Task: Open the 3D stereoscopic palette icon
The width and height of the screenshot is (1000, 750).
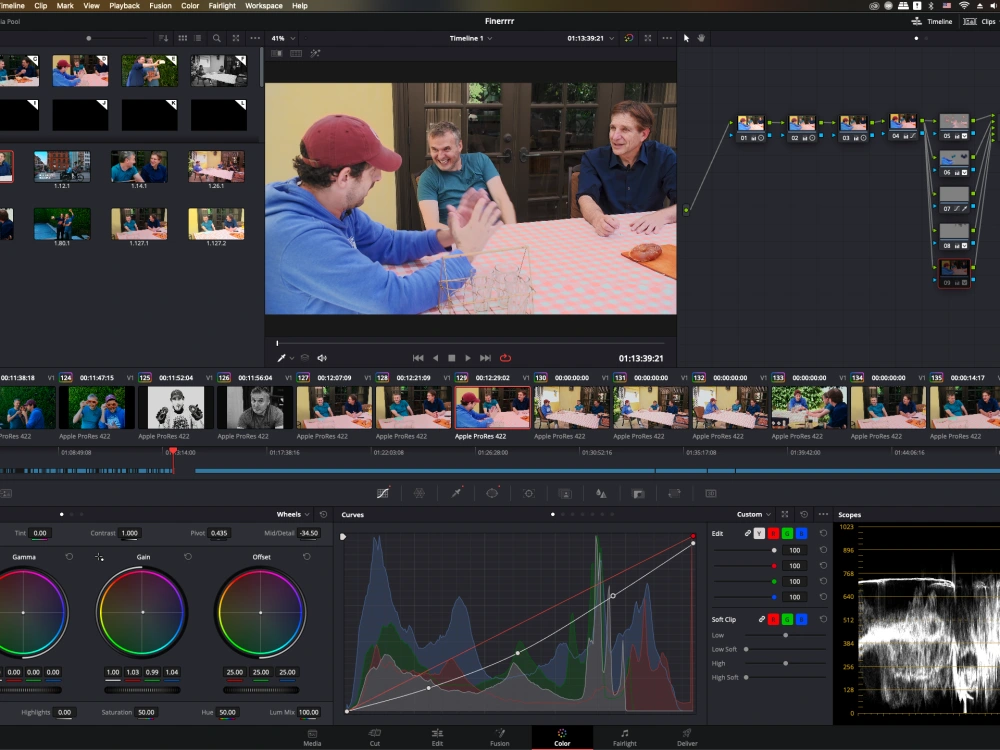Action: (710, 493)
